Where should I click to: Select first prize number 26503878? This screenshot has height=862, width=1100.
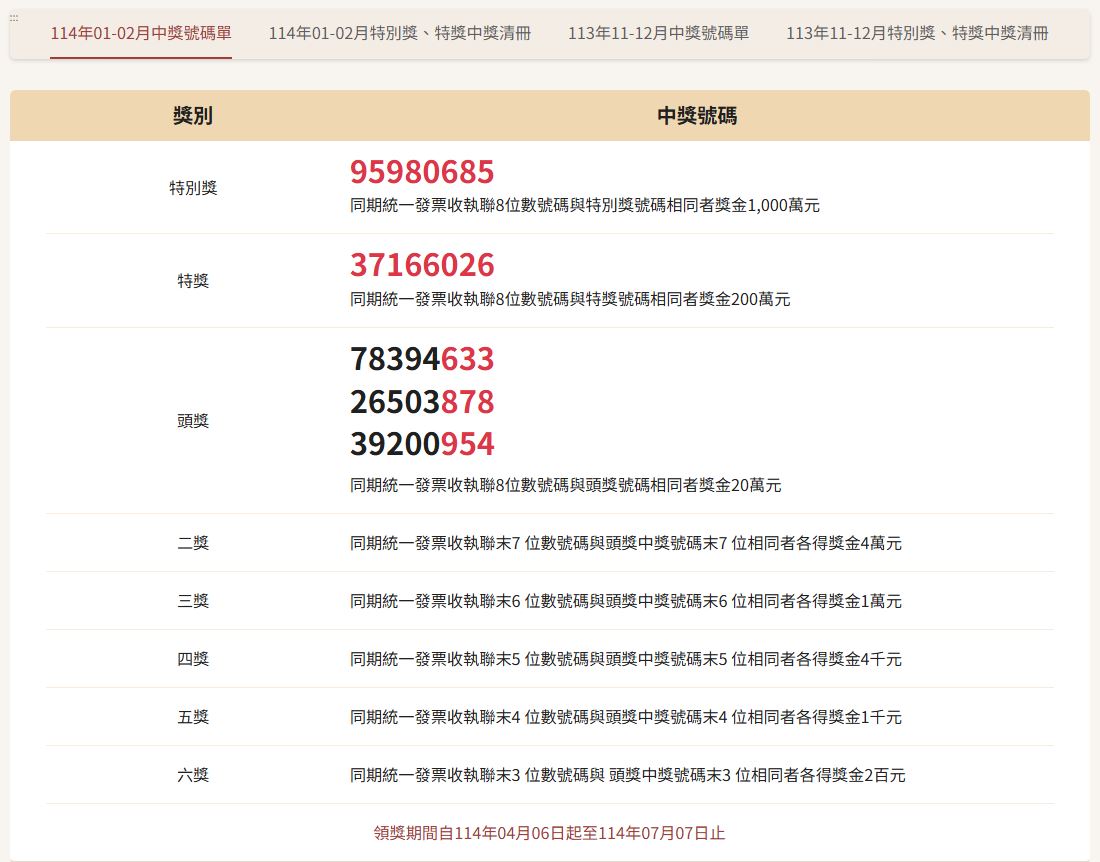pyautogui.click(x=422, y=402)
